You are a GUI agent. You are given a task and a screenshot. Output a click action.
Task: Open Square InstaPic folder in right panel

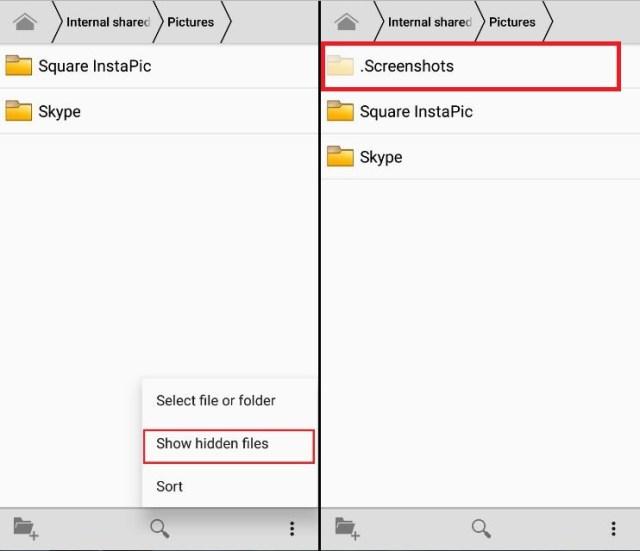[x=480, y=111]
